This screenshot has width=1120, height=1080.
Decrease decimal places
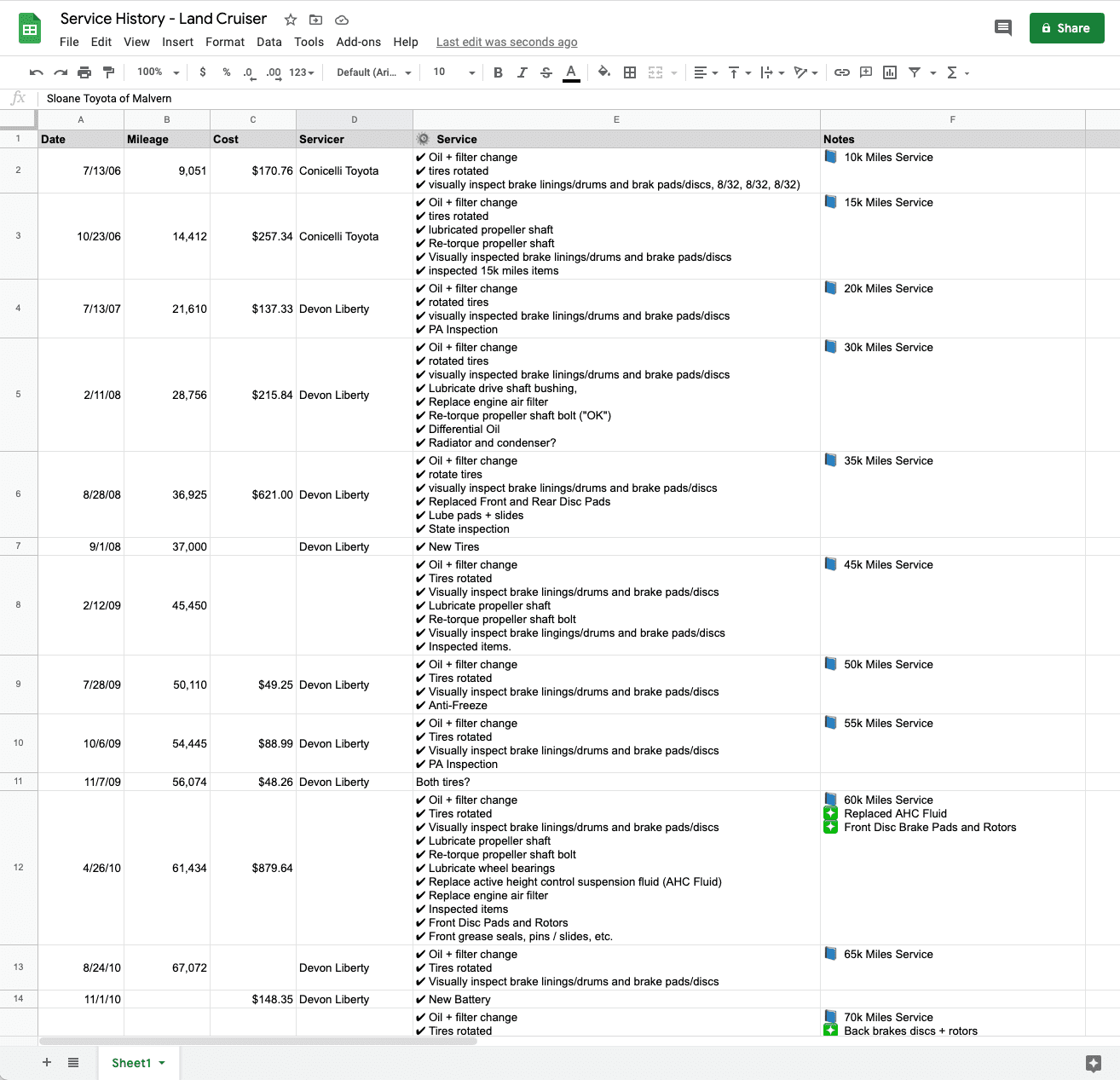(x=249, y=72)
